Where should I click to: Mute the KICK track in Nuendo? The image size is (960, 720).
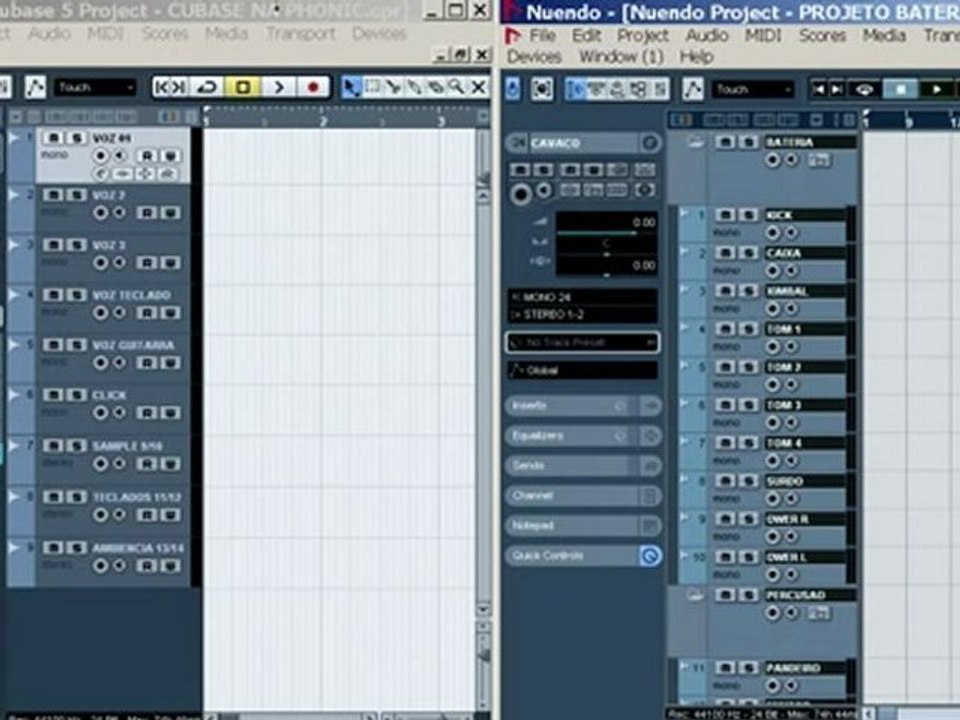(725, 215)
